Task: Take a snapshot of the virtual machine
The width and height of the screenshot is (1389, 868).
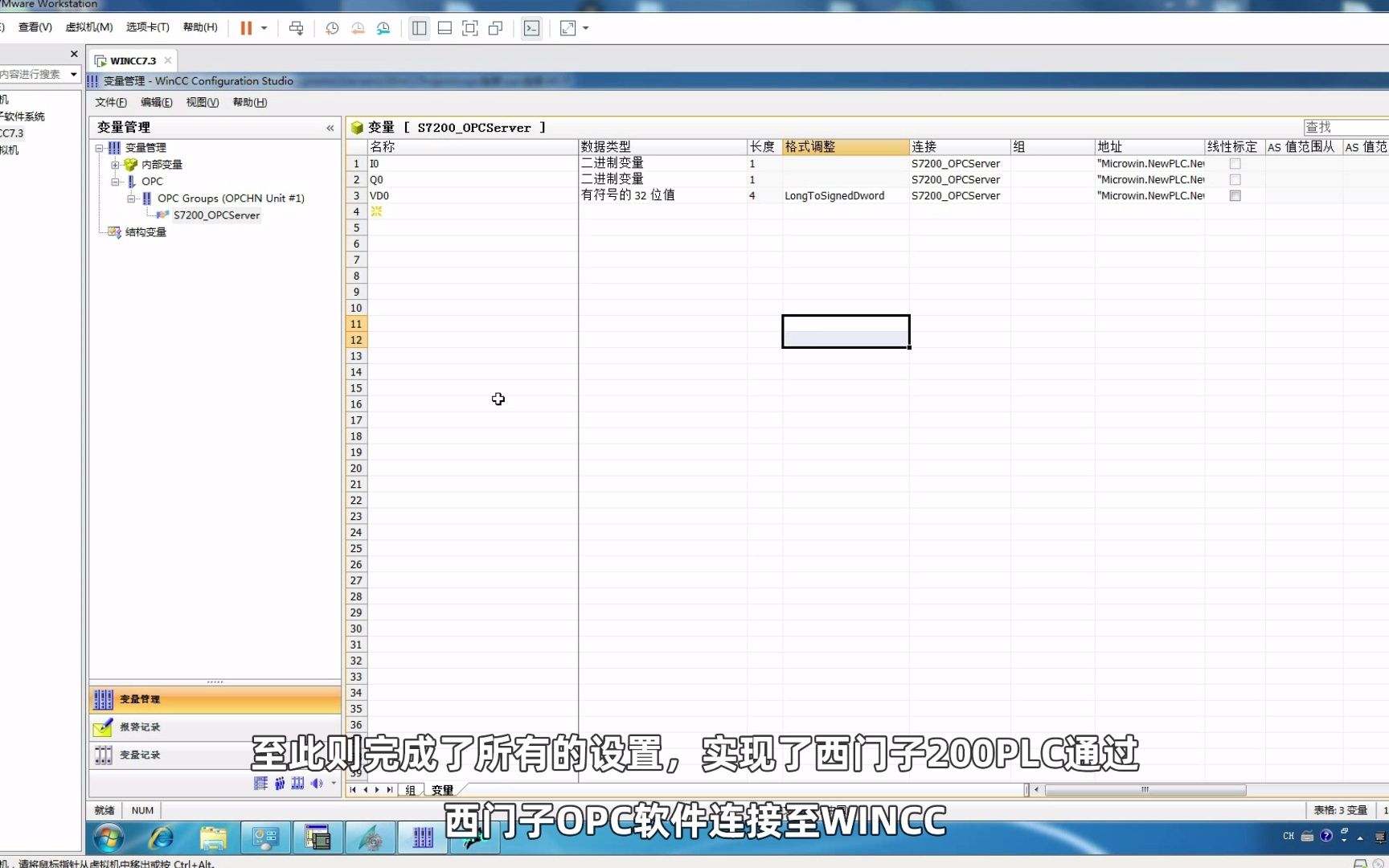Action: [332, 28]
